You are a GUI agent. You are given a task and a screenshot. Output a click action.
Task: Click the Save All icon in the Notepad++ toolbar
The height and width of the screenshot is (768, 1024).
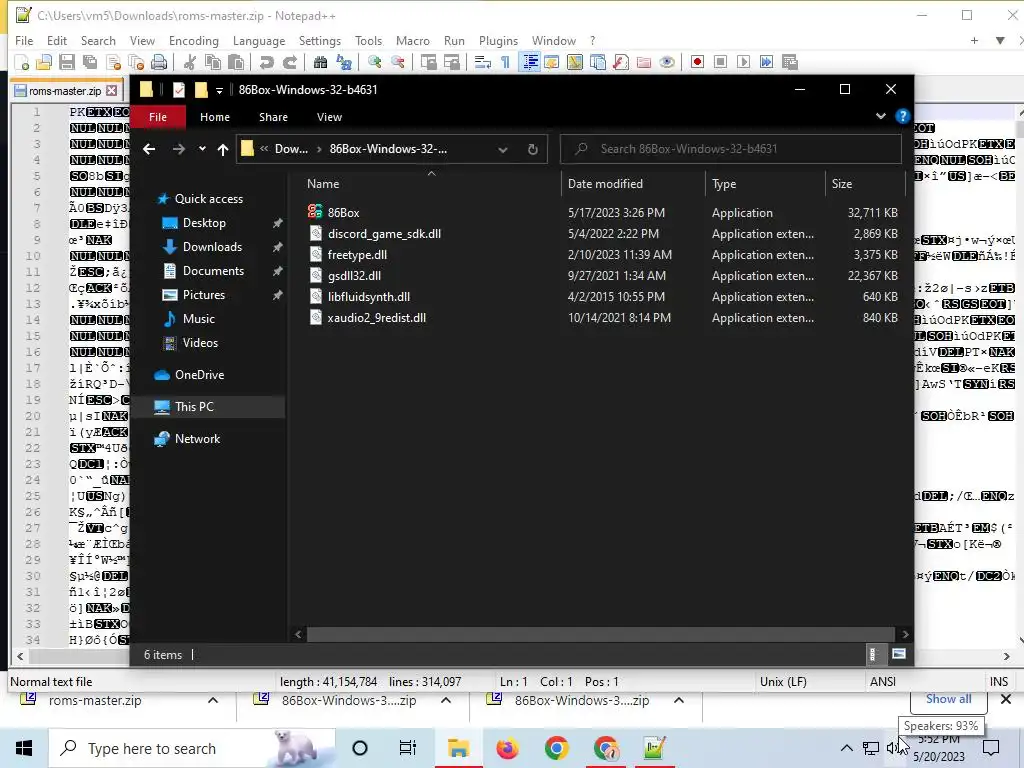(x=89, y=62)
